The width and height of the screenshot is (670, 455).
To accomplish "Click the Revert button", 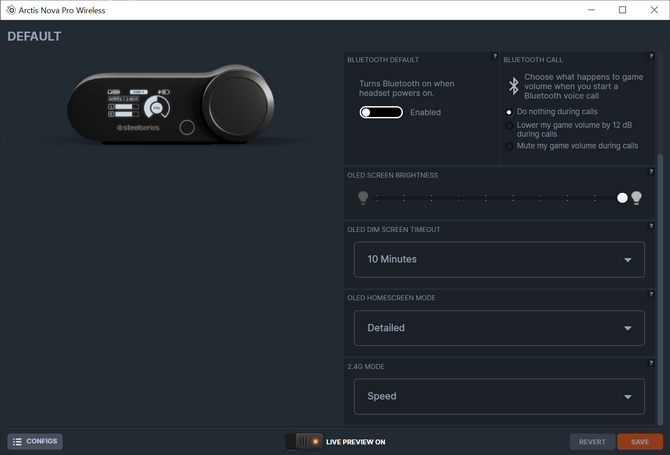I will click(x=592, y=442).
